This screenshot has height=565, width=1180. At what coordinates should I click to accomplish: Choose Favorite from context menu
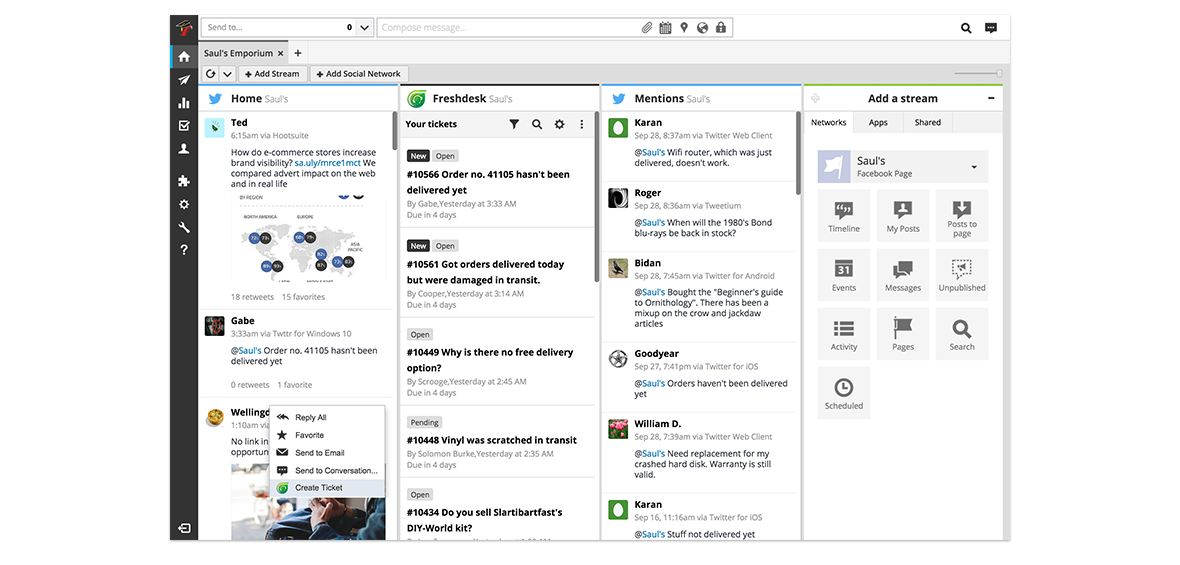coord(327,435)
